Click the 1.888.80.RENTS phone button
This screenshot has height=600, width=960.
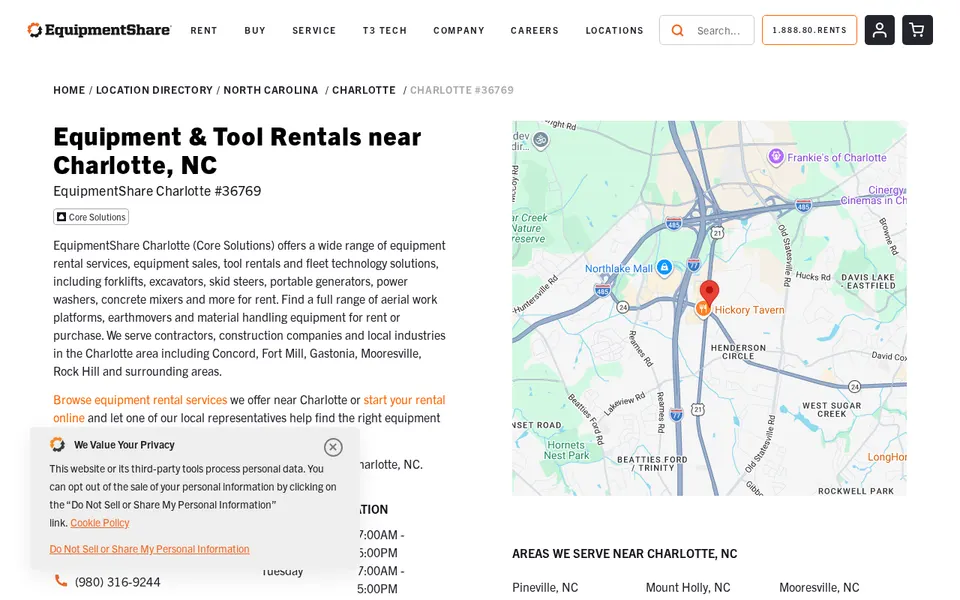pos(809,30)
